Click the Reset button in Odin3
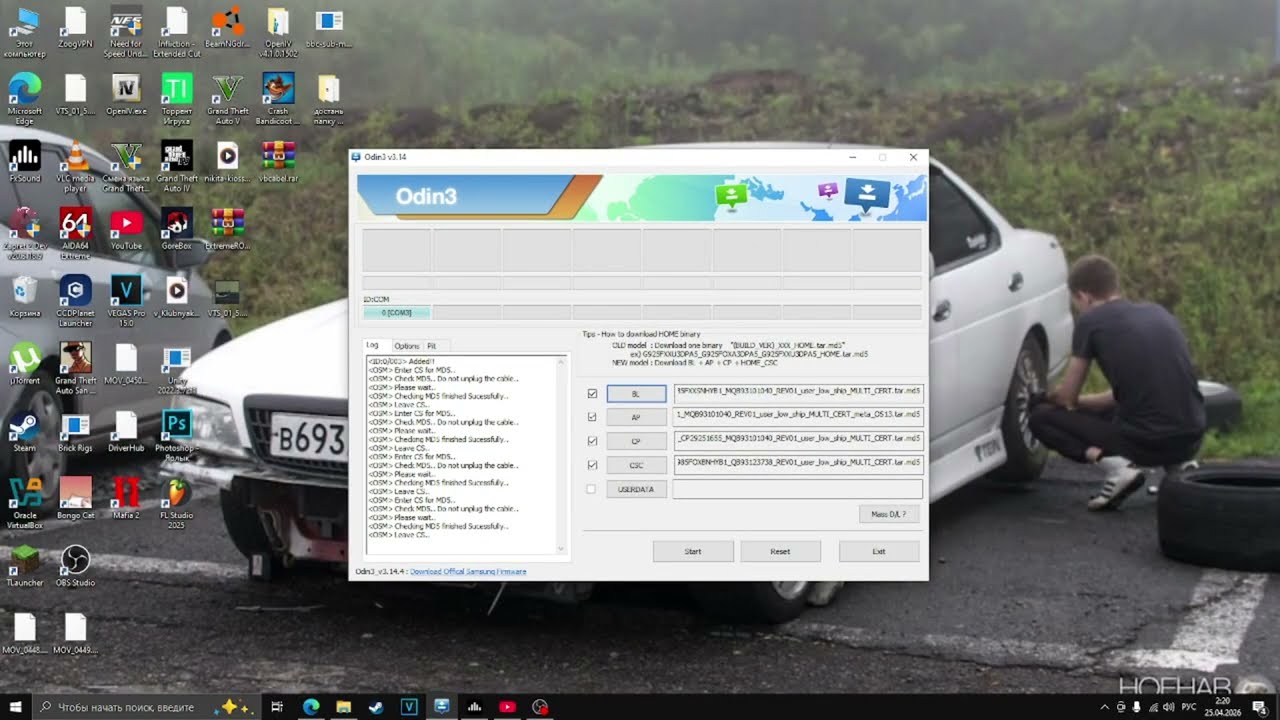Image resolution: width=1280 pixels, height=720 pixels. coord(780,551)
